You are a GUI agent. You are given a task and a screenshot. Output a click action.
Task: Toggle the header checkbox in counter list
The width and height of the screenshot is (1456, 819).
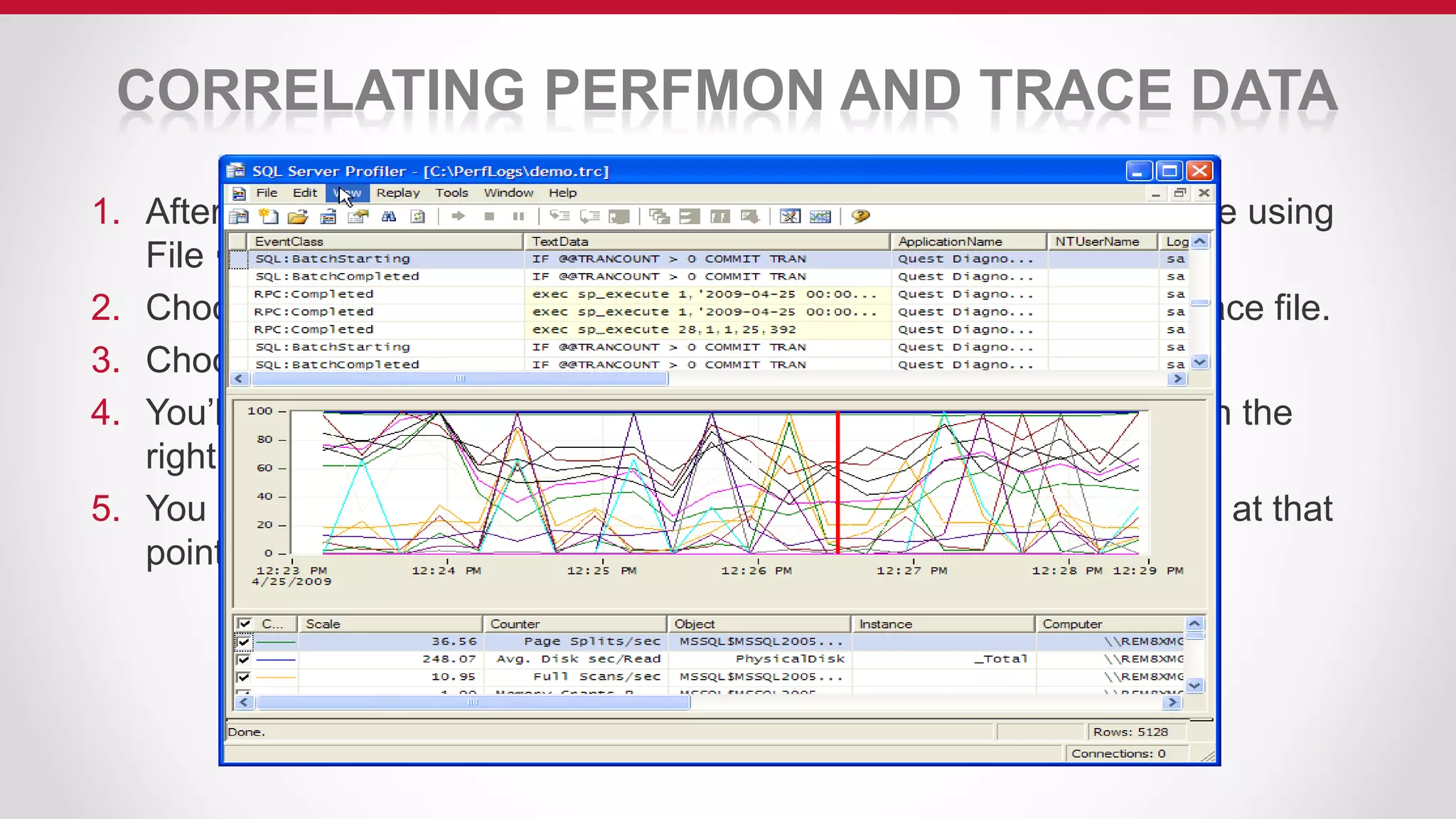click(244, 623)
